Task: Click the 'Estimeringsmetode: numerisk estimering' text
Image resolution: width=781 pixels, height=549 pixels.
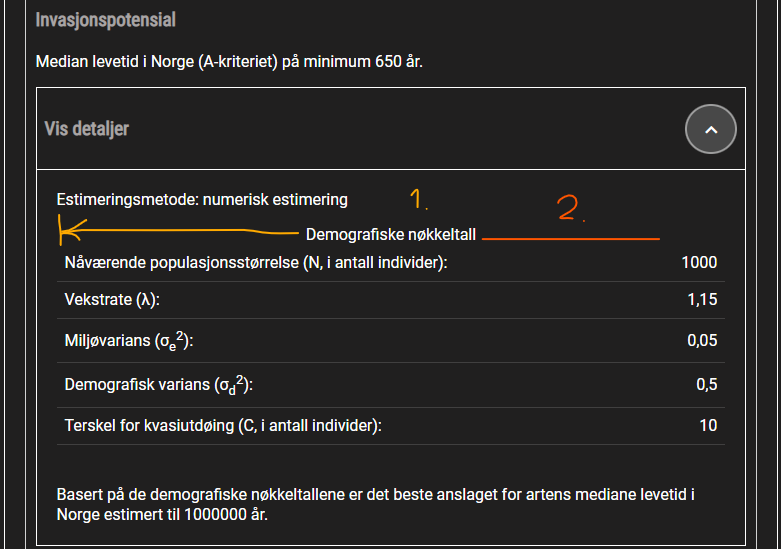Action: click(202, 200)
